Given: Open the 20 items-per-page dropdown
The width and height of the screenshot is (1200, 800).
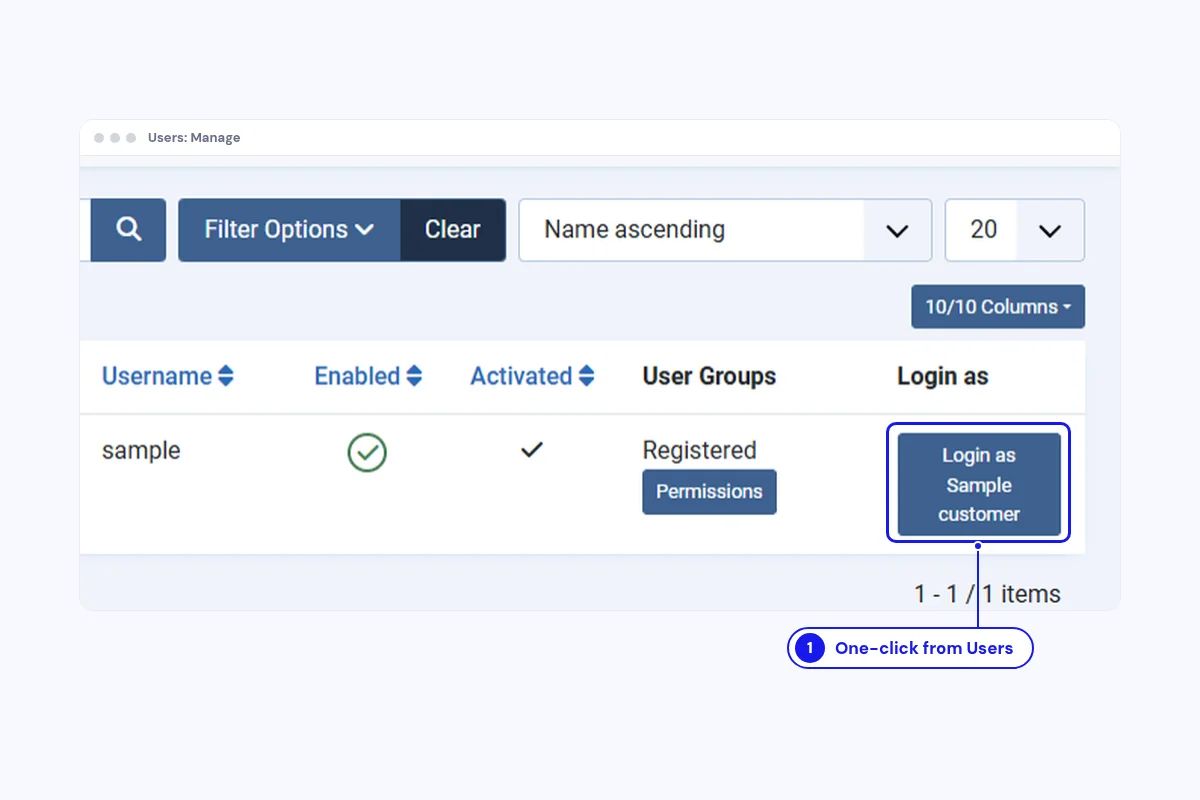Looking at the screenshot, I should [1015, 230].
